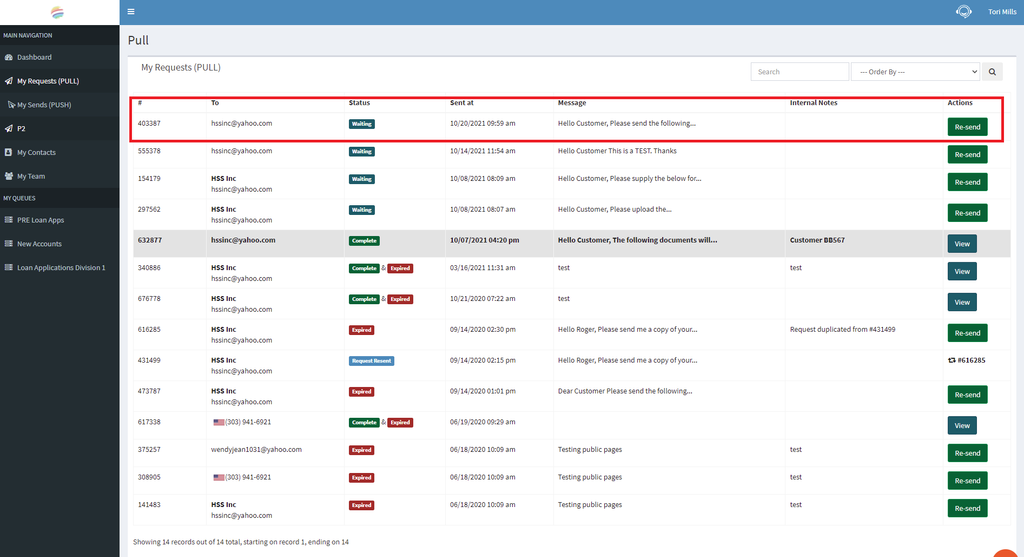View request 676778
This screenshot has width=1024, height=557.
pos(962,302)
